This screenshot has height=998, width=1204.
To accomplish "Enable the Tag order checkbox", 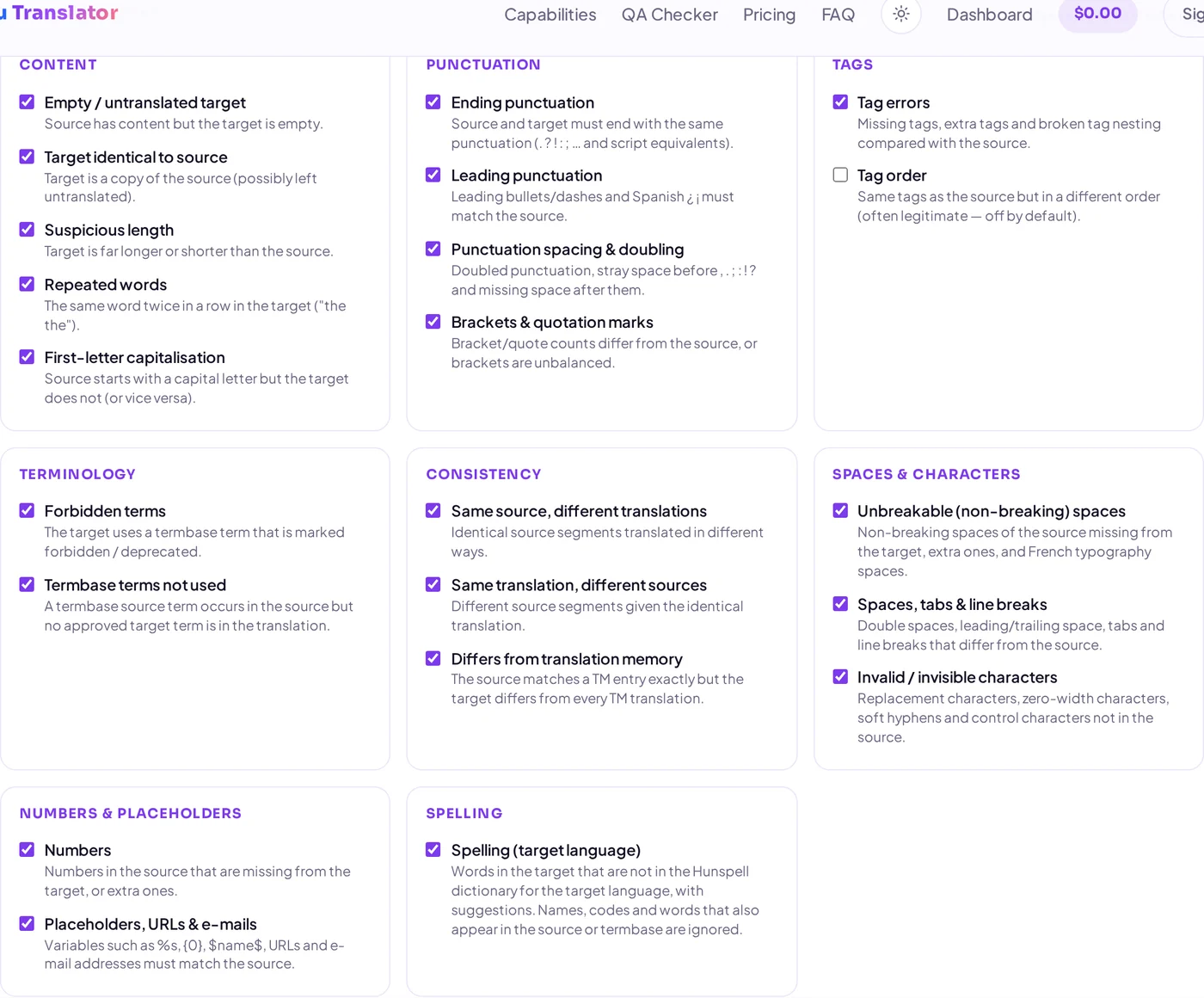I will point(840,175).
